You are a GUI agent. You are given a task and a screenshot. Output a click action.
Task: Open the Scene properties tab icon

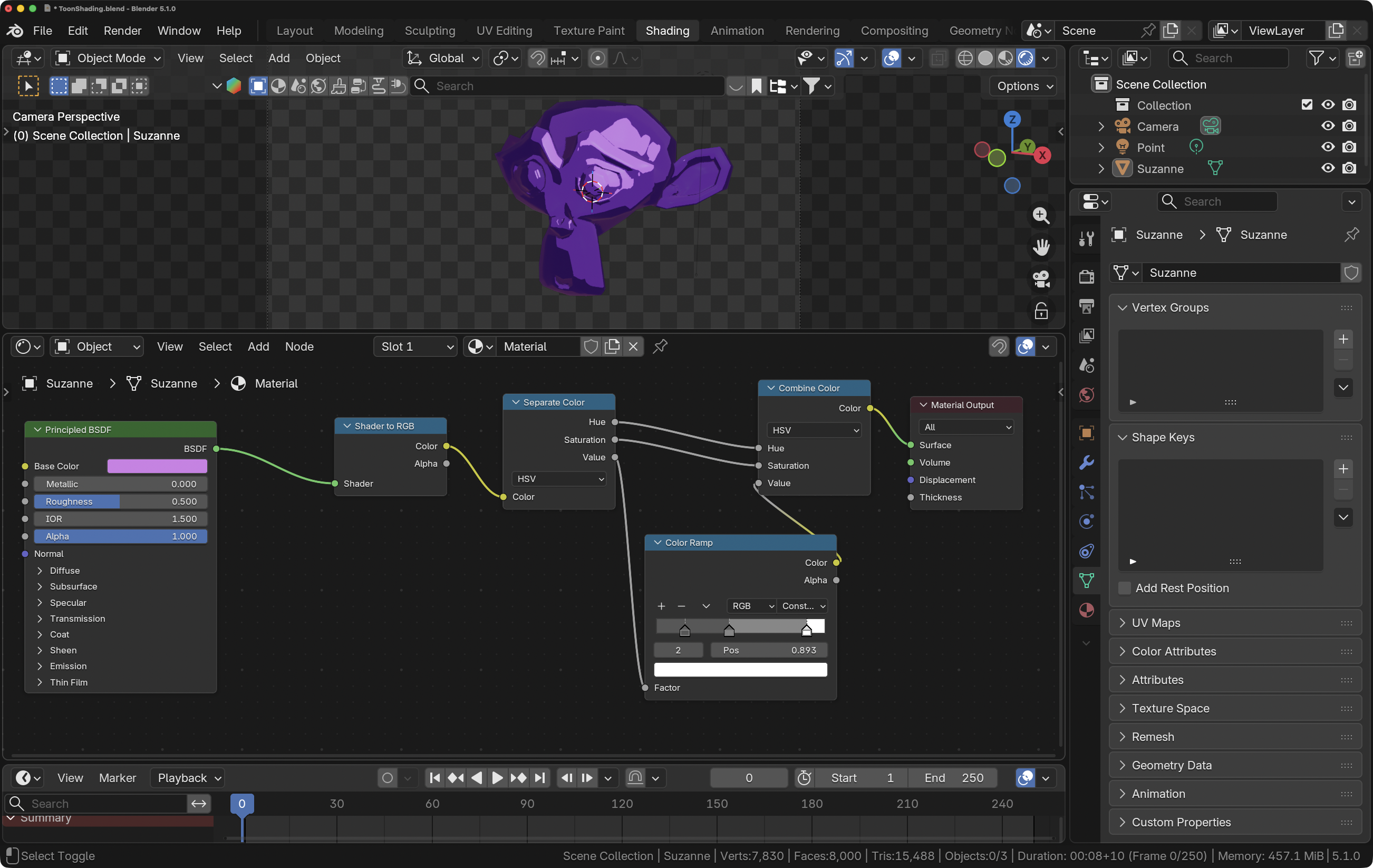(1086, 365)
